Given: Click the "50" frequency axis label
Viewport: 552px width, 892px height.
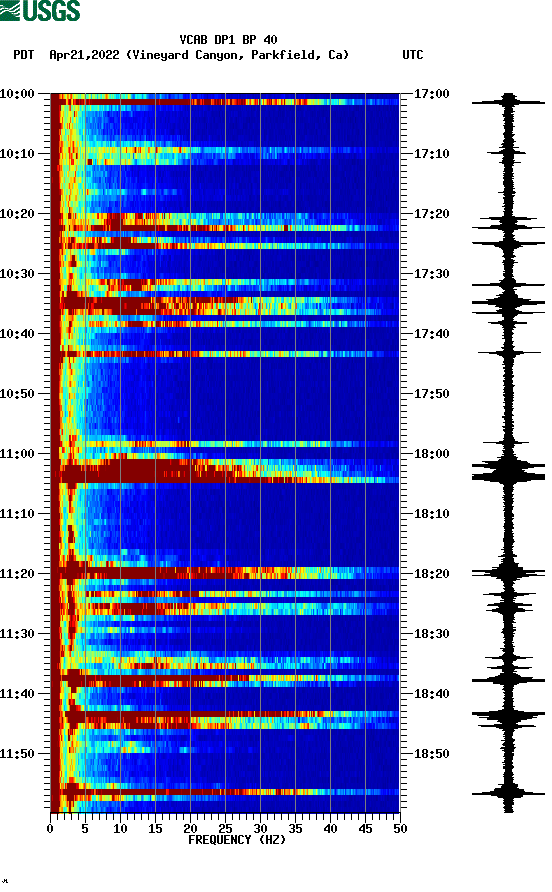Looking at the screenshot, I should tap(400, 829).
